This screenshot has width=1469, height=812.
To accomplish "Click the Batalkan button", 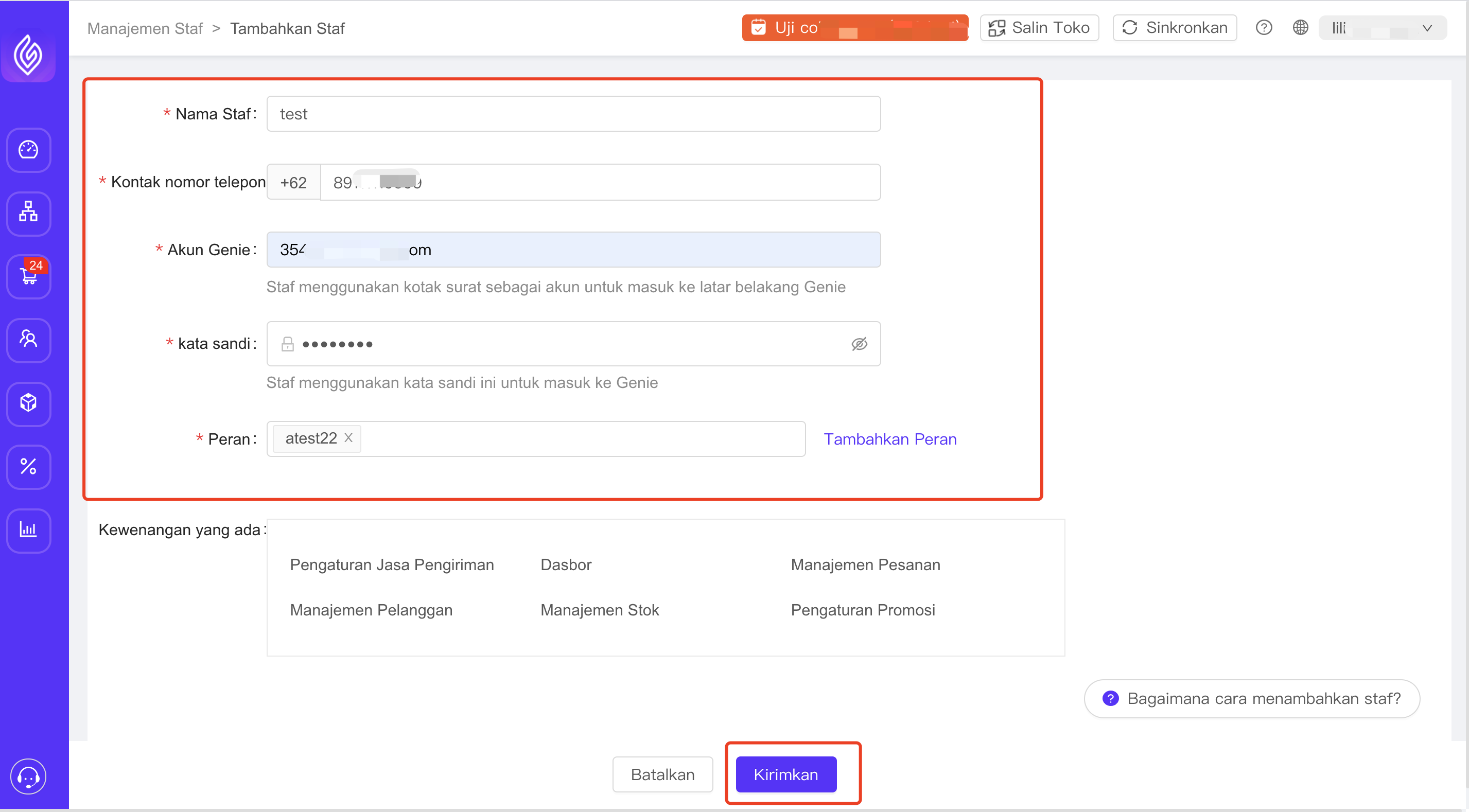I will tap(662, 774).
